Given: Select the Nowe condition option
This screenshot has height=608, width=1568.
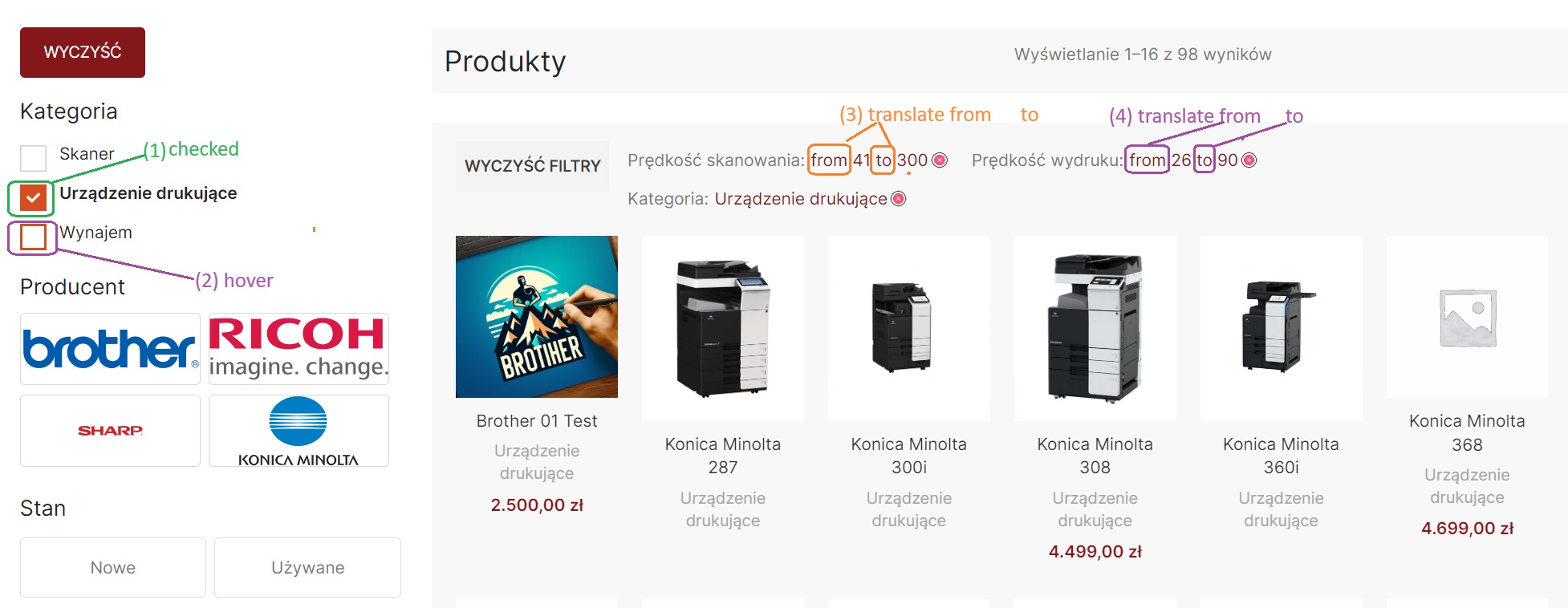Looking at the screenshot, I should (113, 567).
